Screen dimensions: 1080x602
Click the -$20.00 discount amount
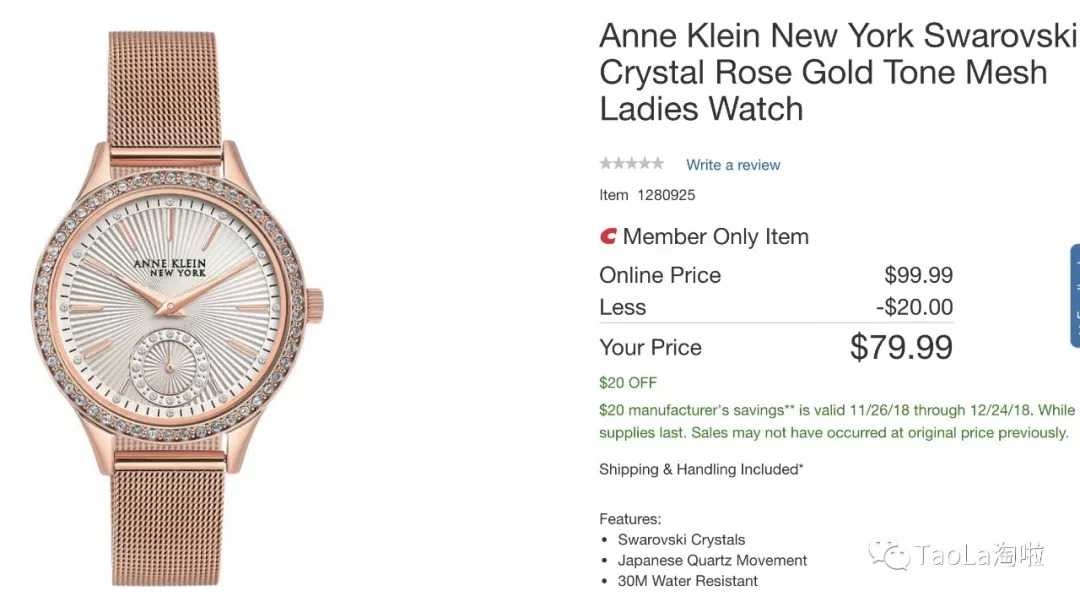(x=914, y=307)
